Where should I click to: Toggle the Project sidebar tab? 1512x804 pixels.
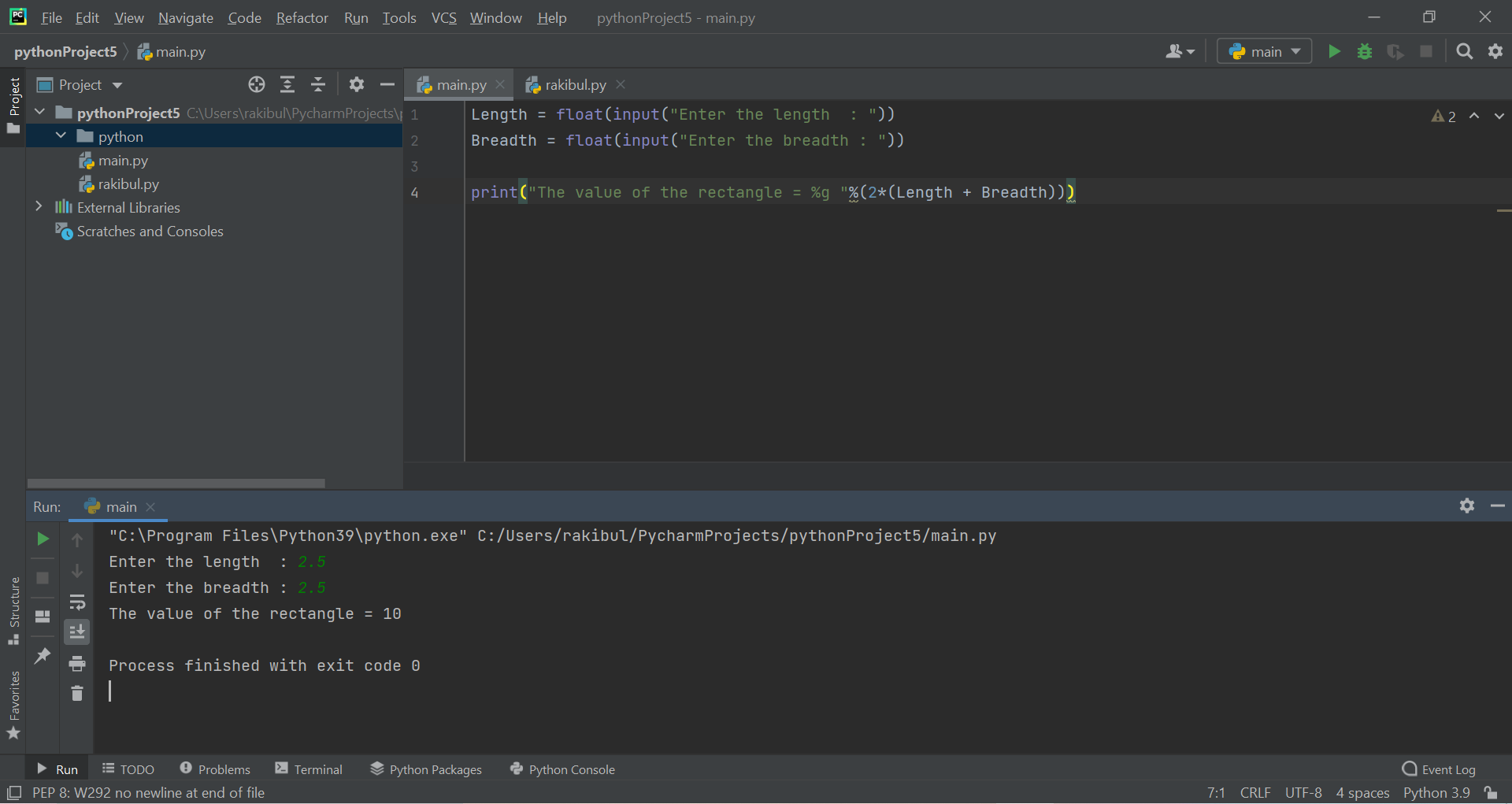(x=13, y=106)
